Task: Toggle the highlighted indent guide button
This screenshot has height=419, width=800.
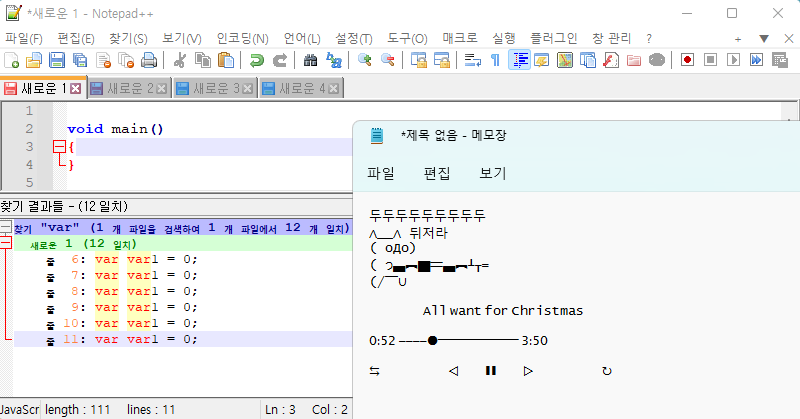Action: 519,60
